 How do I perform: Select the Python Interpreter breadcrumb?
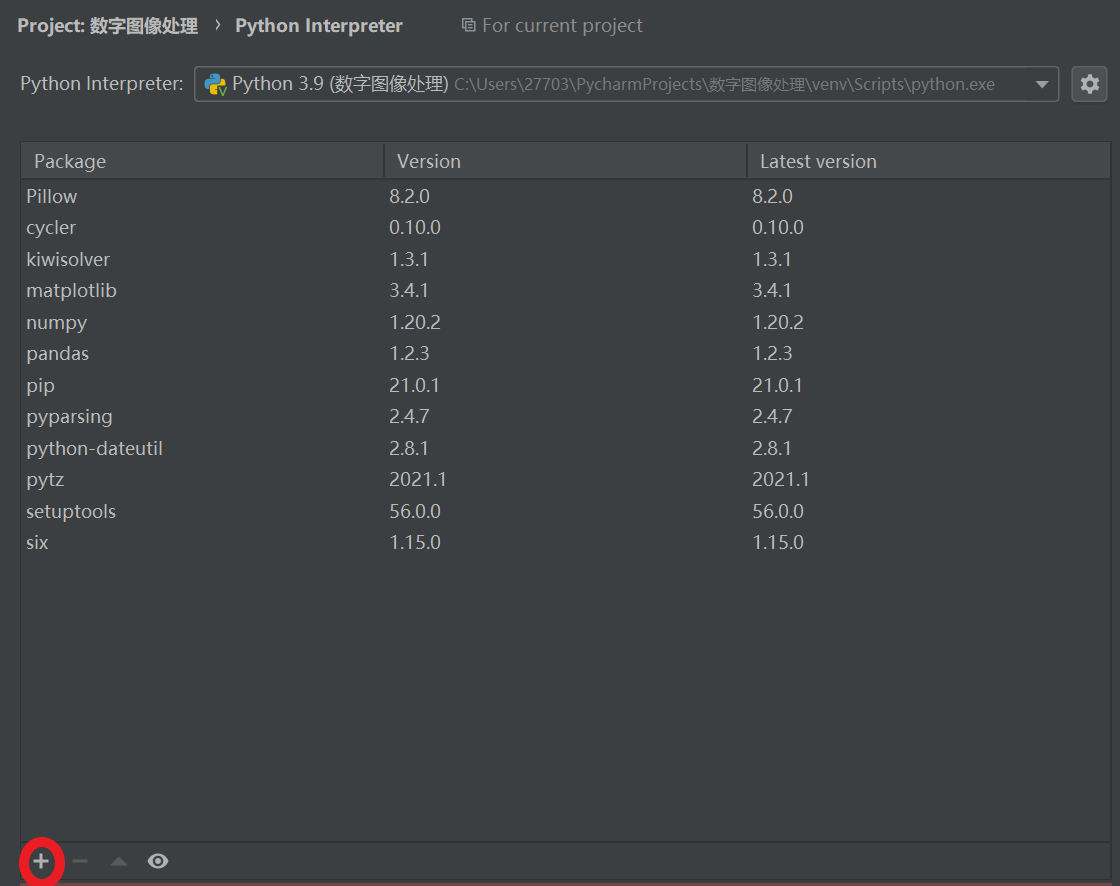coord(318,25)
